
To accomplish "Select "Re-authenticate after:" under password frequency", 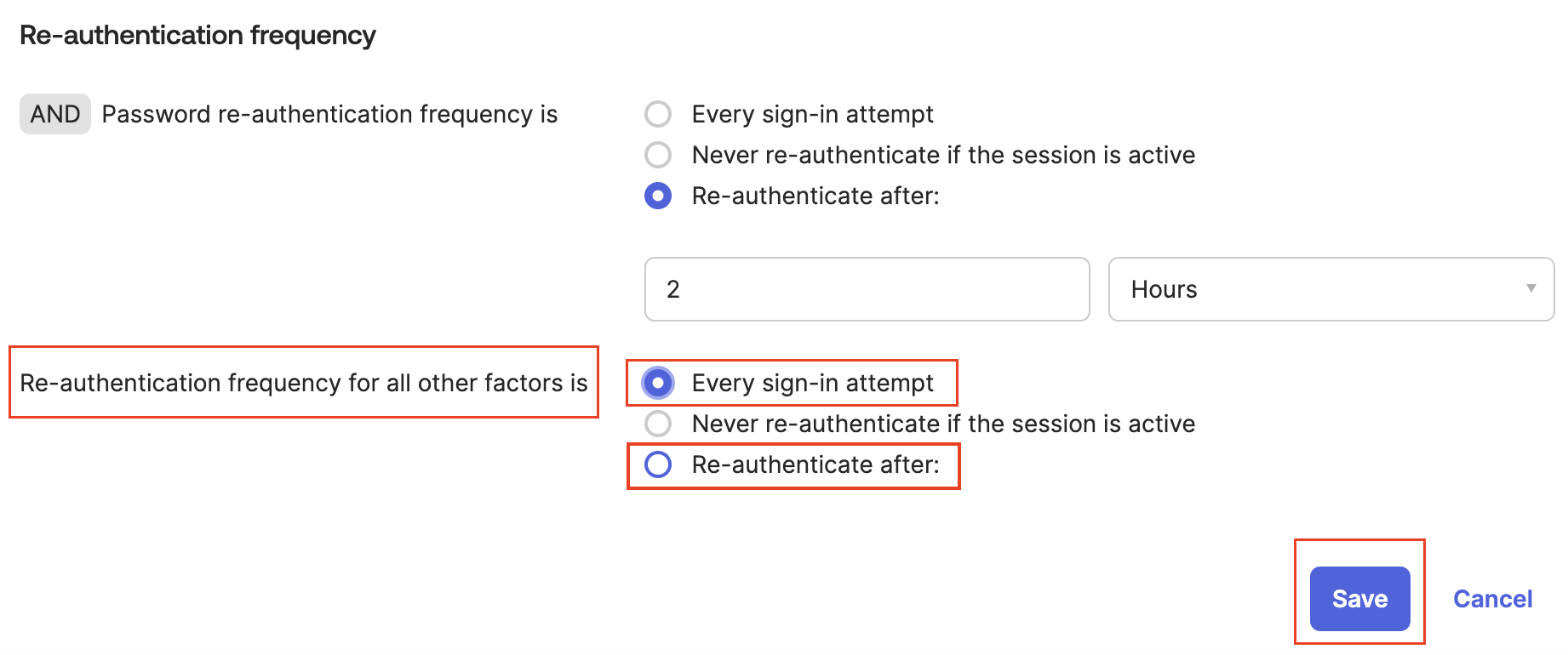I will (x=657, y=196).
